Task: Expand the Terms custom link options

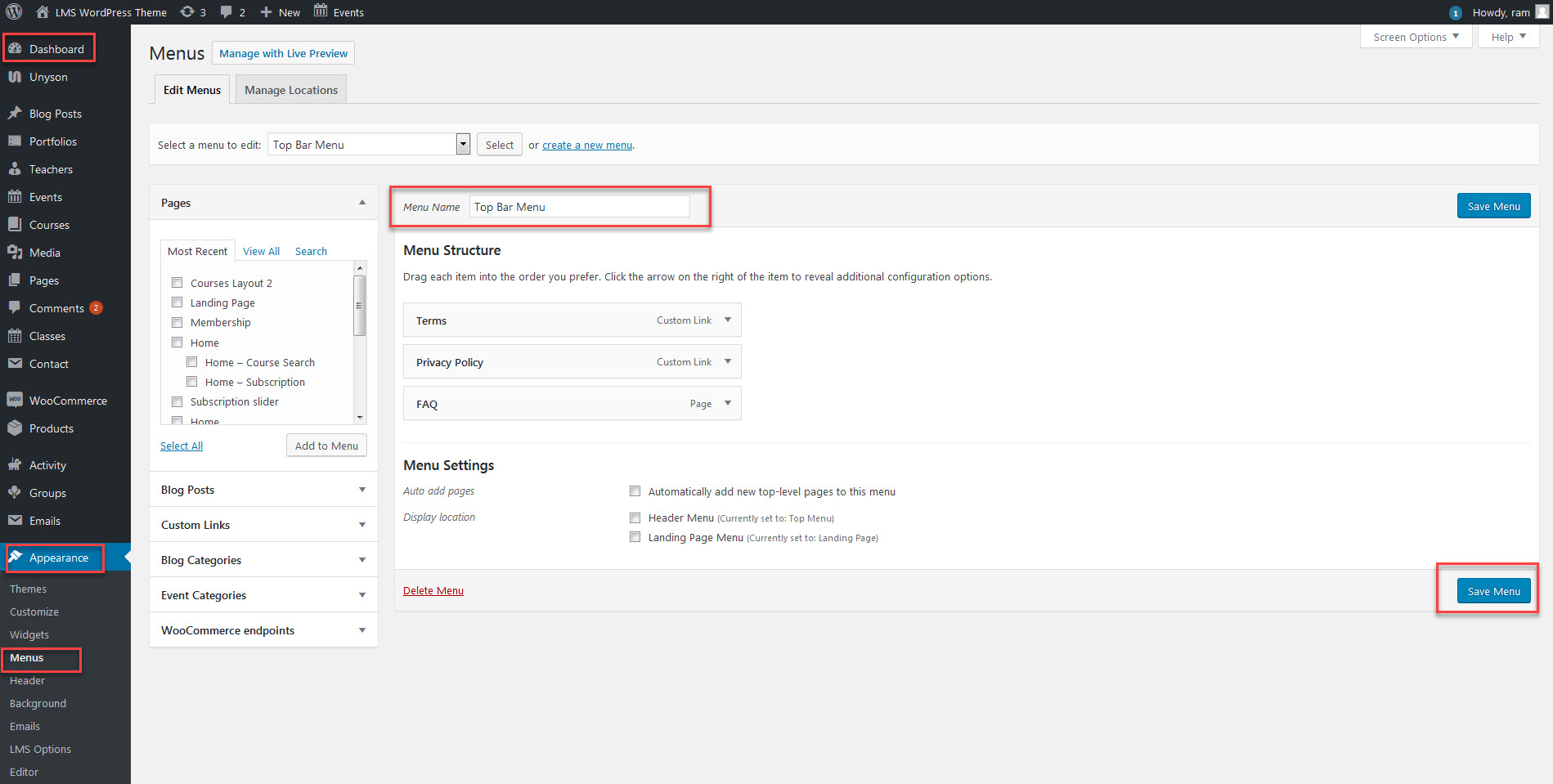Action: pos(727,320)
